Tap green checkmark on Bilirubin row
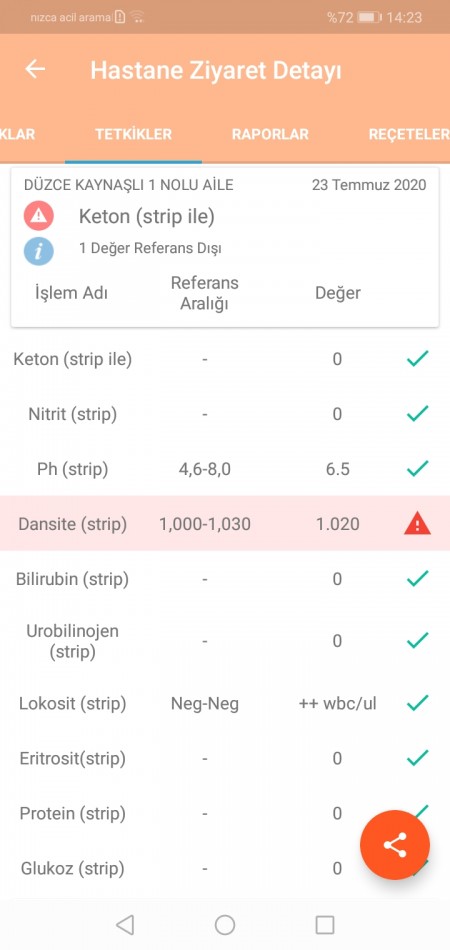Image resolution: width=450 pixels, height=950 pixels. pyautogui.click(x=417, y=579)
